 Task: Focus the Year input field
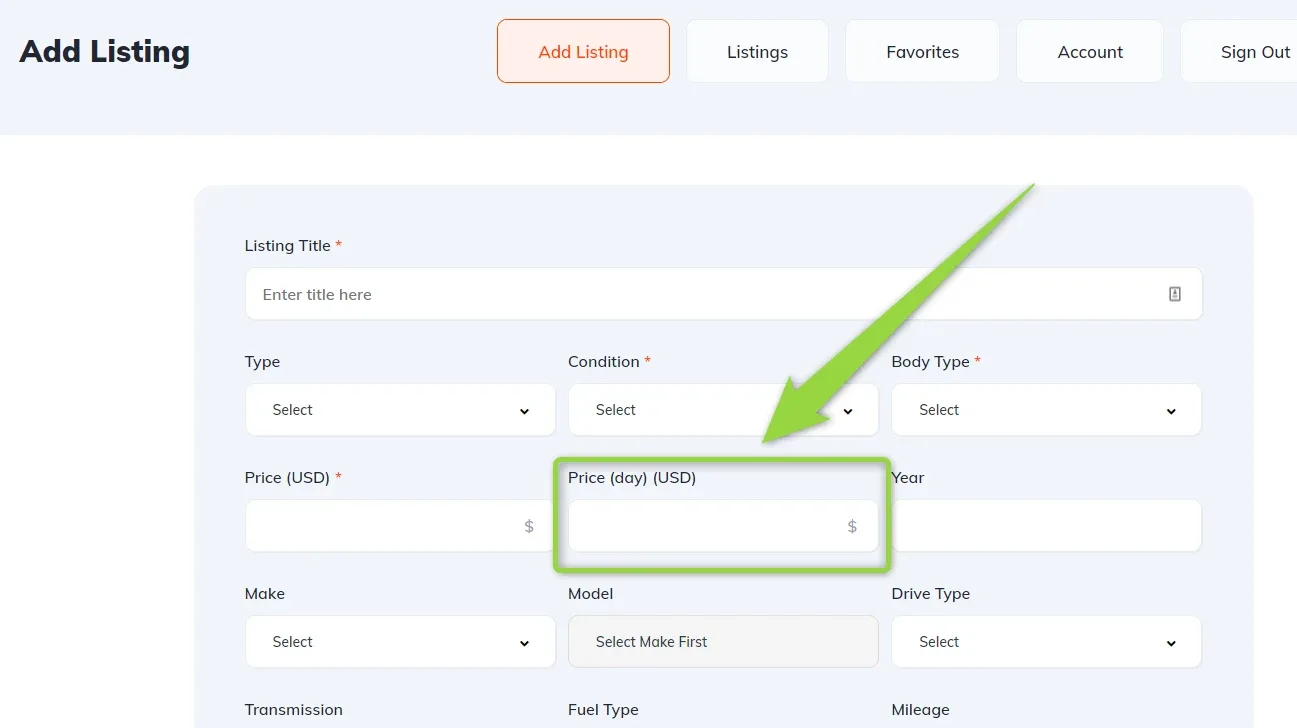click(x=1046, y=526)
